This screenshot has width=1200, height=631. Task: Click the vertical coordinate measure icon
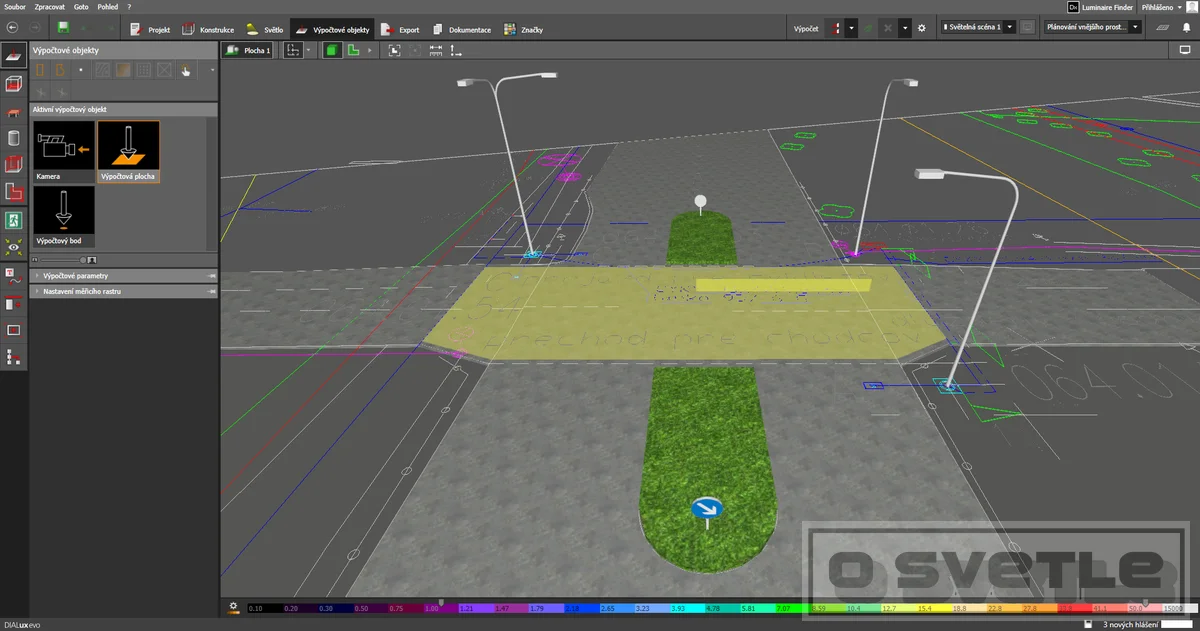(x=456, y=49)
